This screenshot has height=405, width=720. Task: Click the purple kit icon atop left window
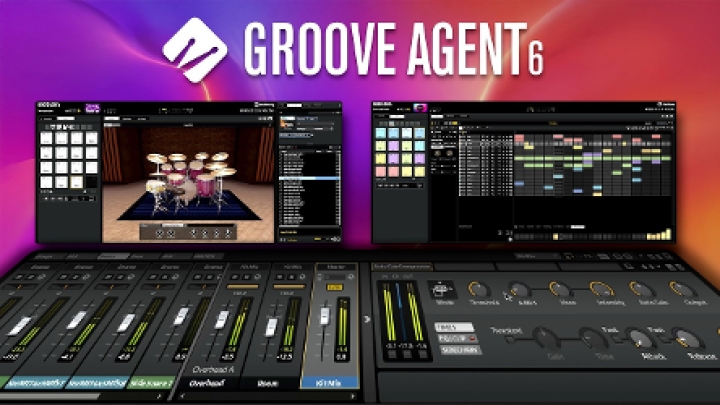[x=92, y=108]
